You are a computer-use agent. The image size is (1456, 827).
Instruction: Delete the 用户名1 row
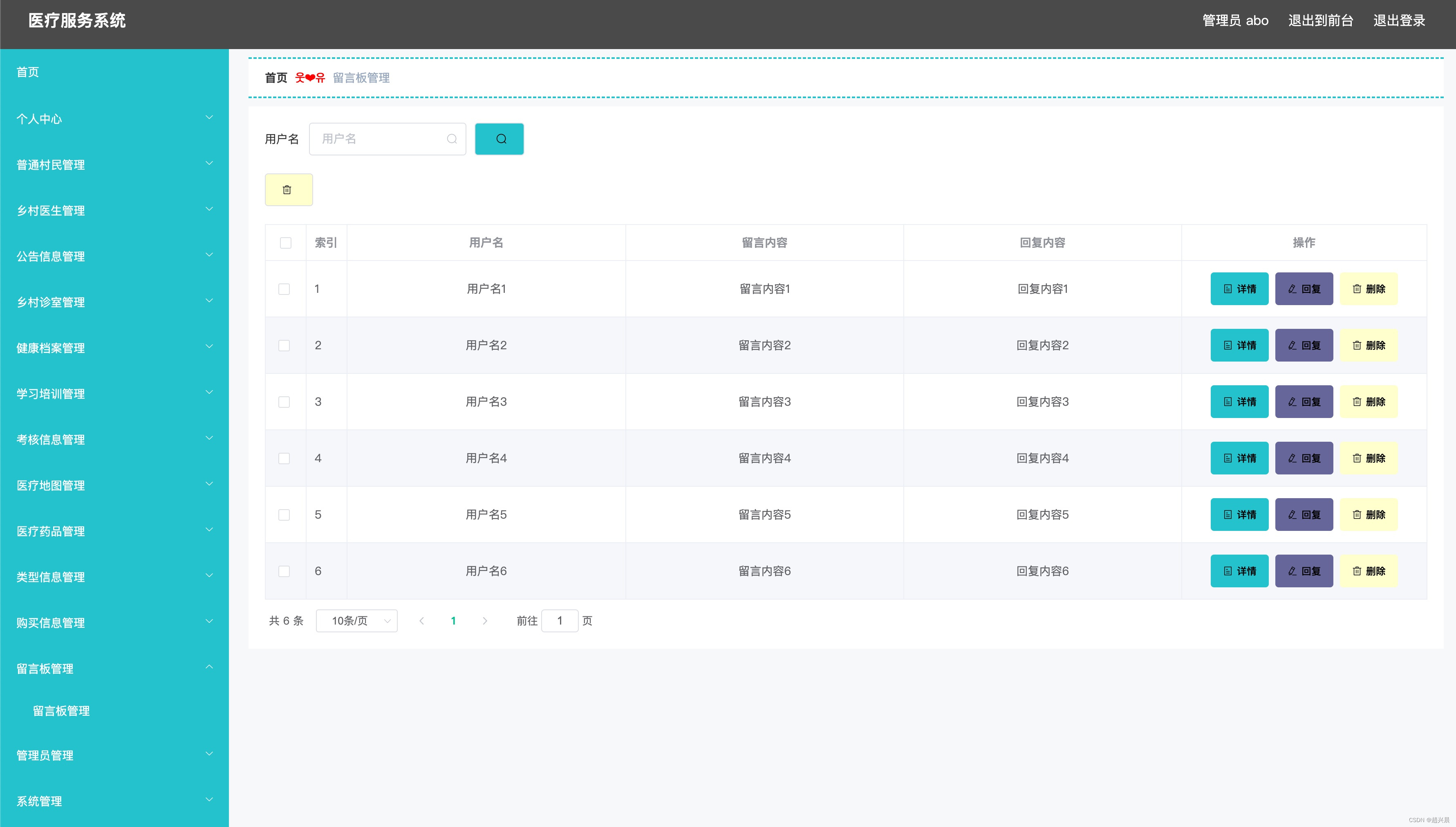click(1369, 289)
